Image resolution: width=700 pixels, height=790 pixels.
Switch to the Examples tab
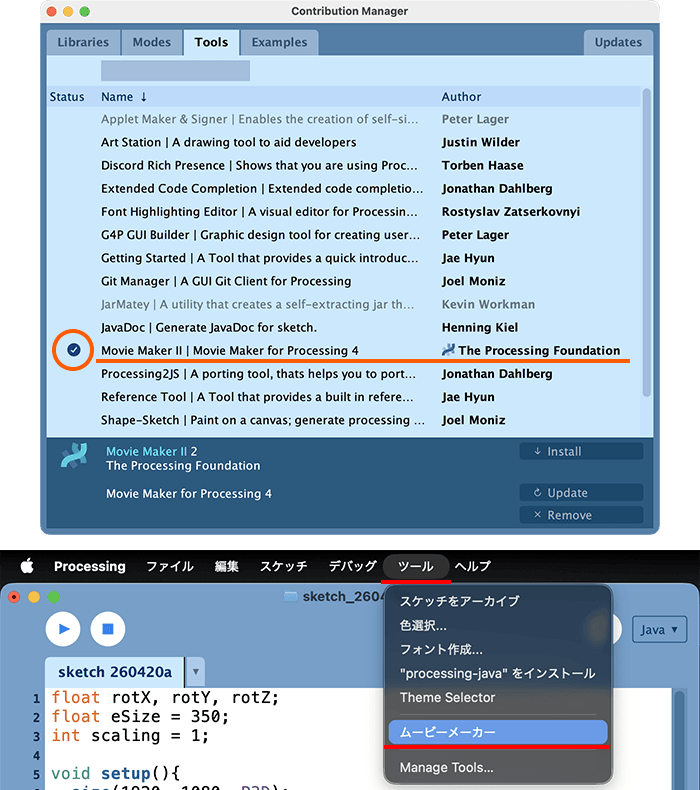coord(279,42)
